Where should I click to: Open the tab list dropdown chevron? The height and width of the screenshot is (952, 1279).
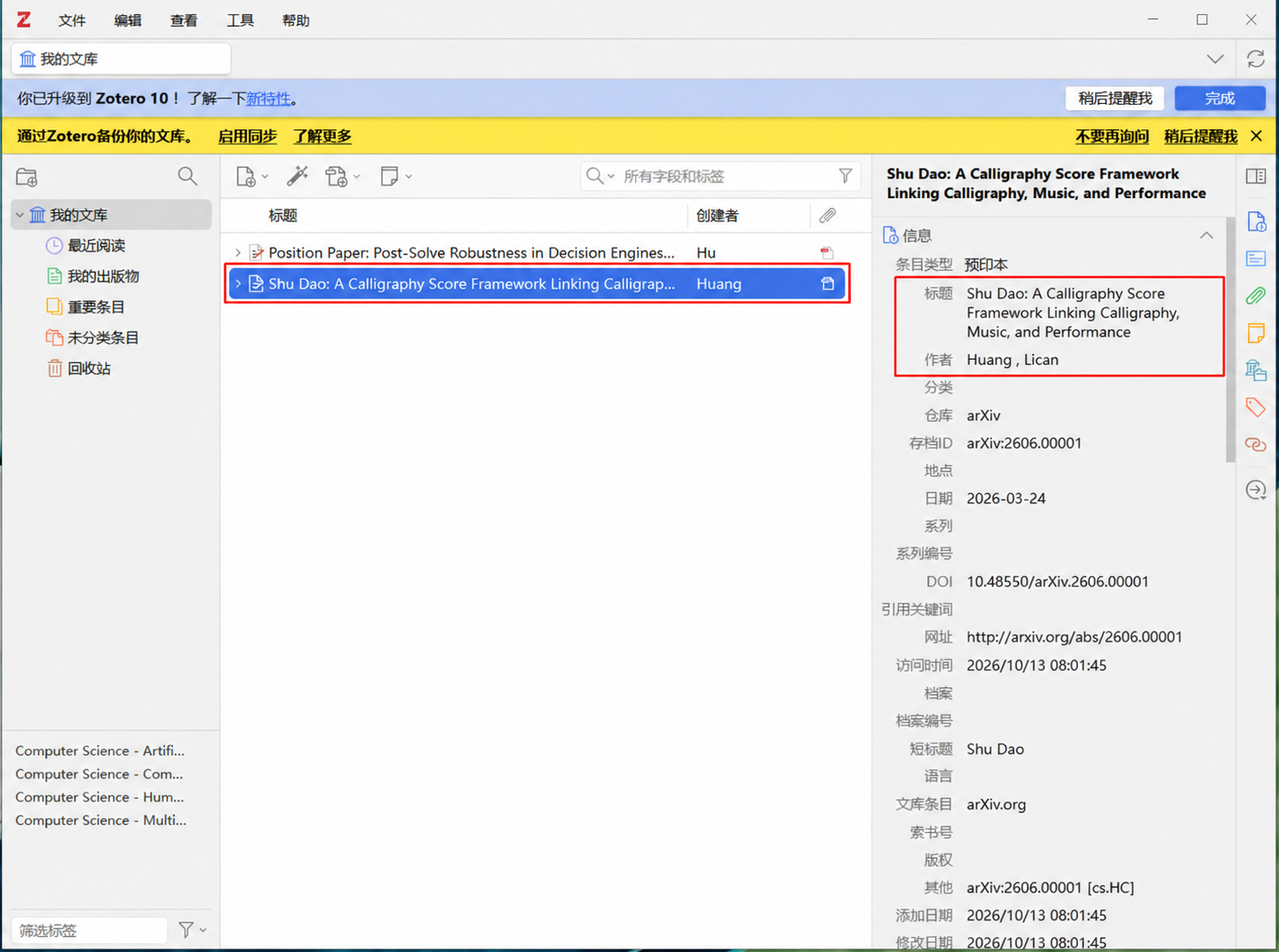pyautogui.click(x=1215, y=59)
